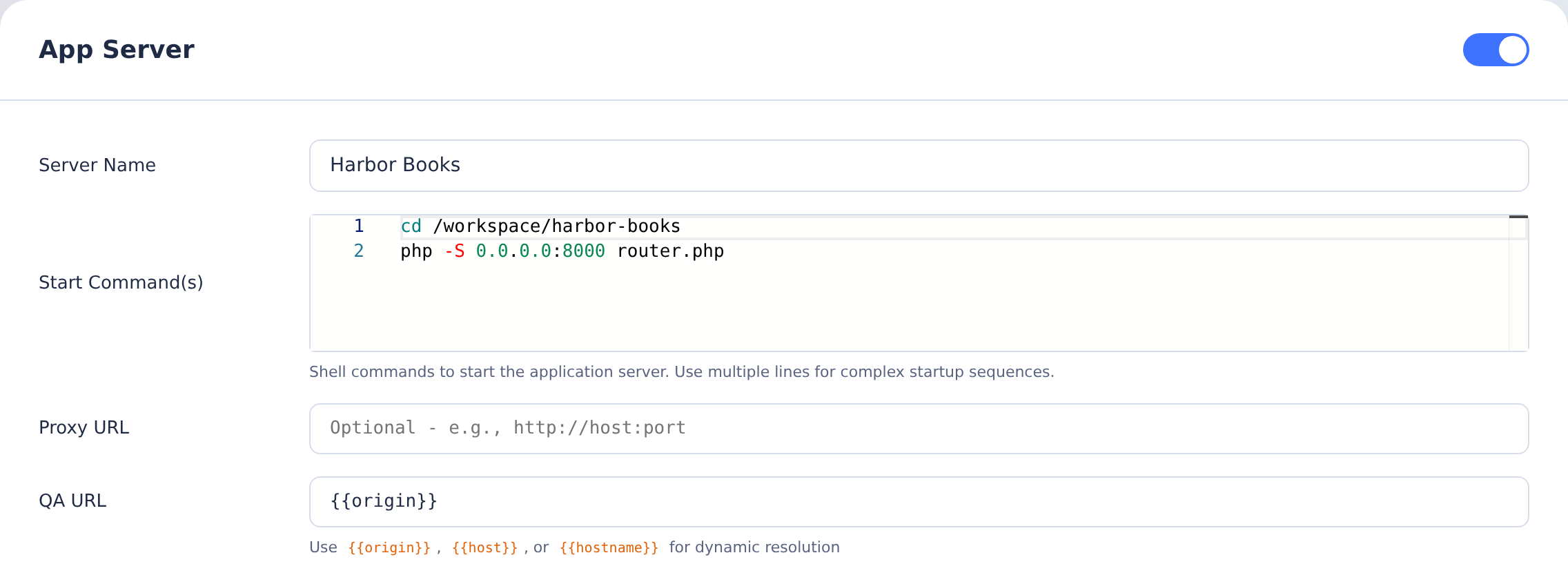Select the {{host}} placeholder hint
The image size is (1568, 573).
484,547
